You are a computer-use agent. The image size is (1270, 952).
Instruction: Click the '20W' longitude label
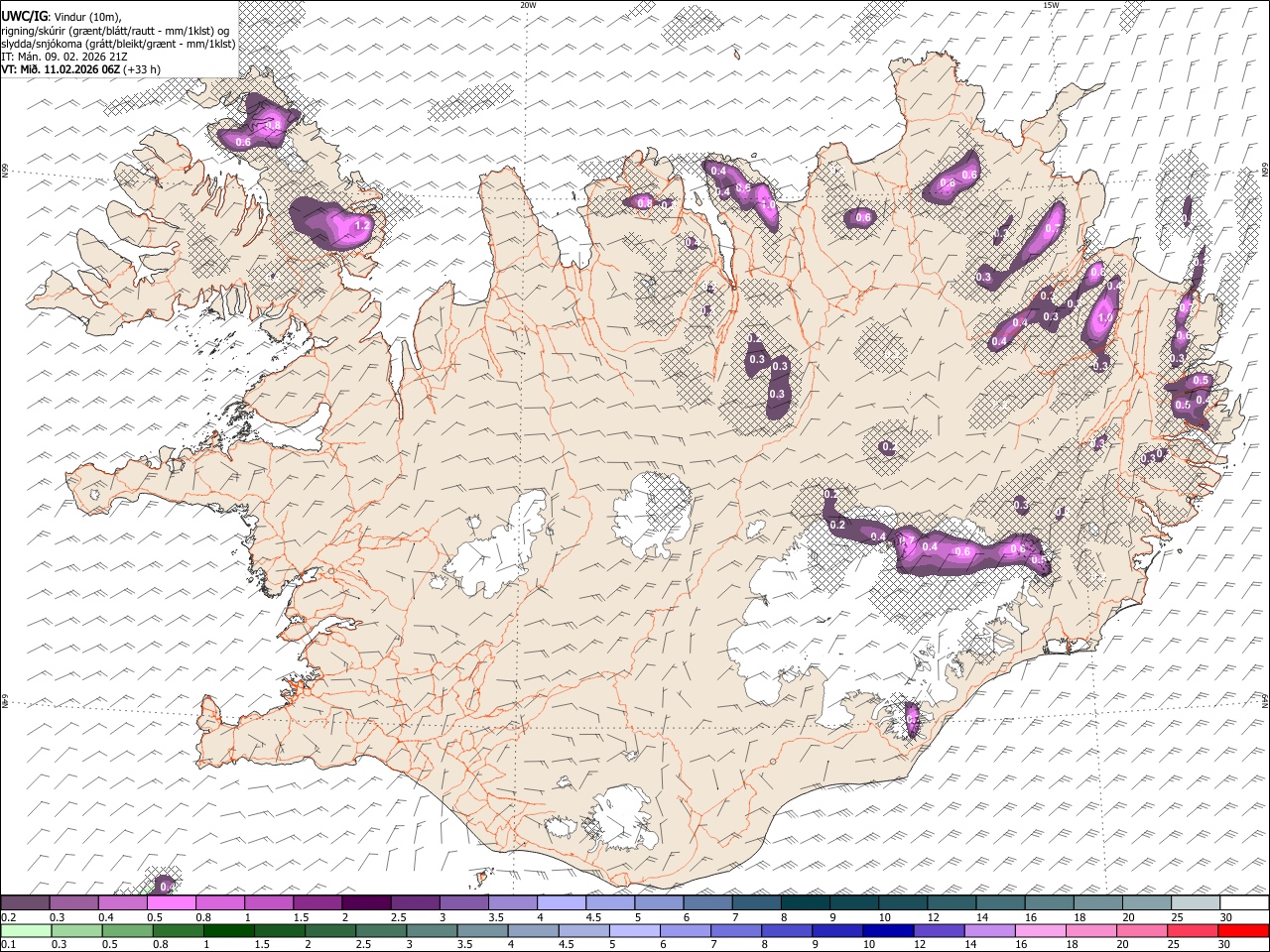(528, 5)
